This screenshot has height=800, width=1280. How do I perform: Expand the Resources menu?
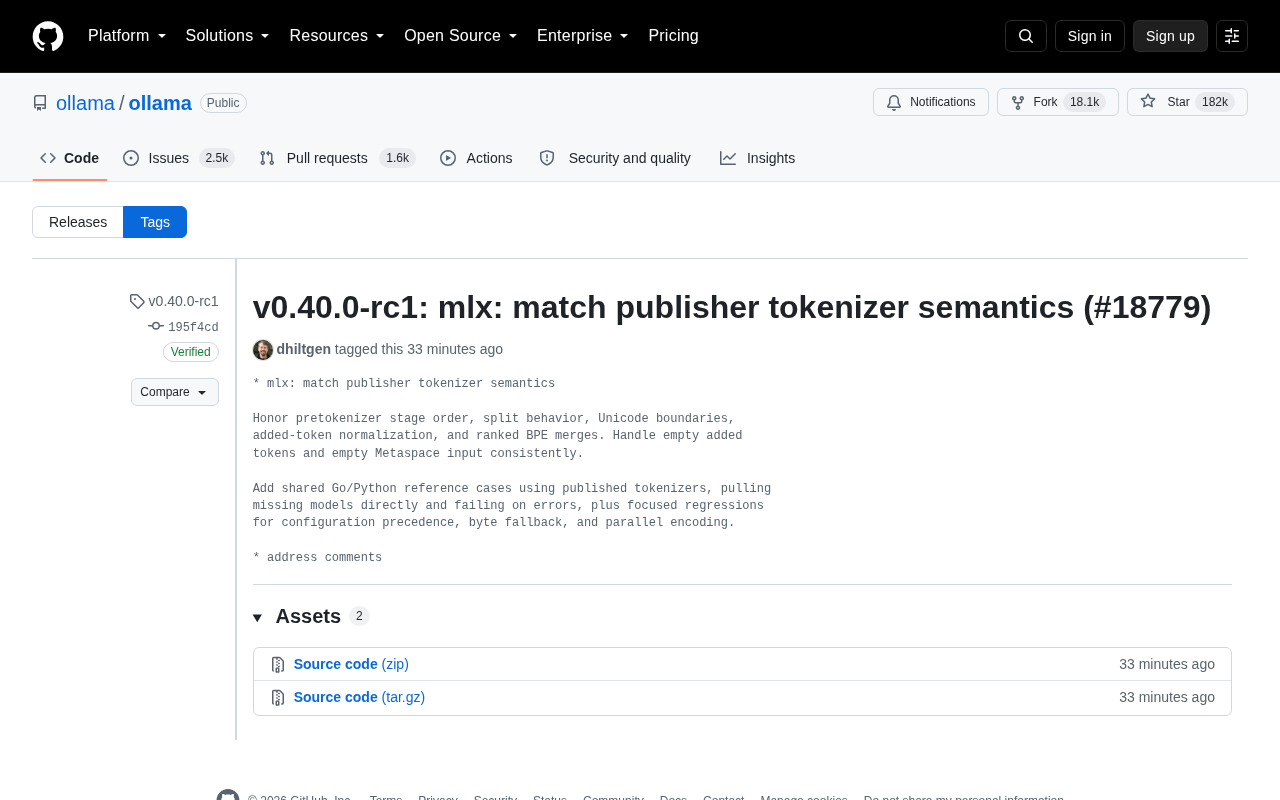tap(337, 36)
